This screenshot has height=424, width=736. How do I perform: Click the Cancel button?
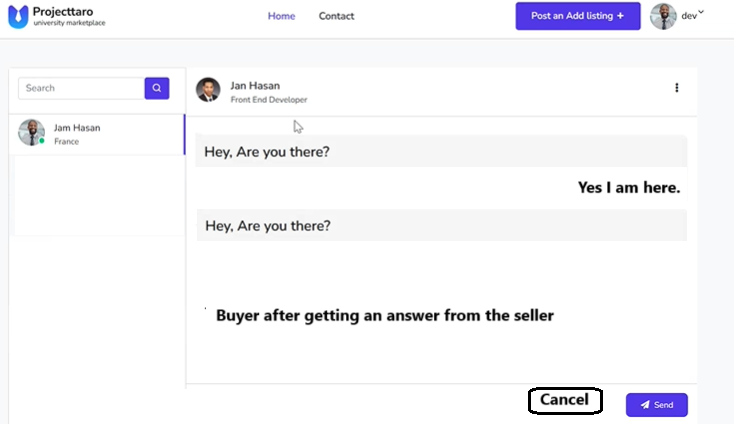click(565, 401)
